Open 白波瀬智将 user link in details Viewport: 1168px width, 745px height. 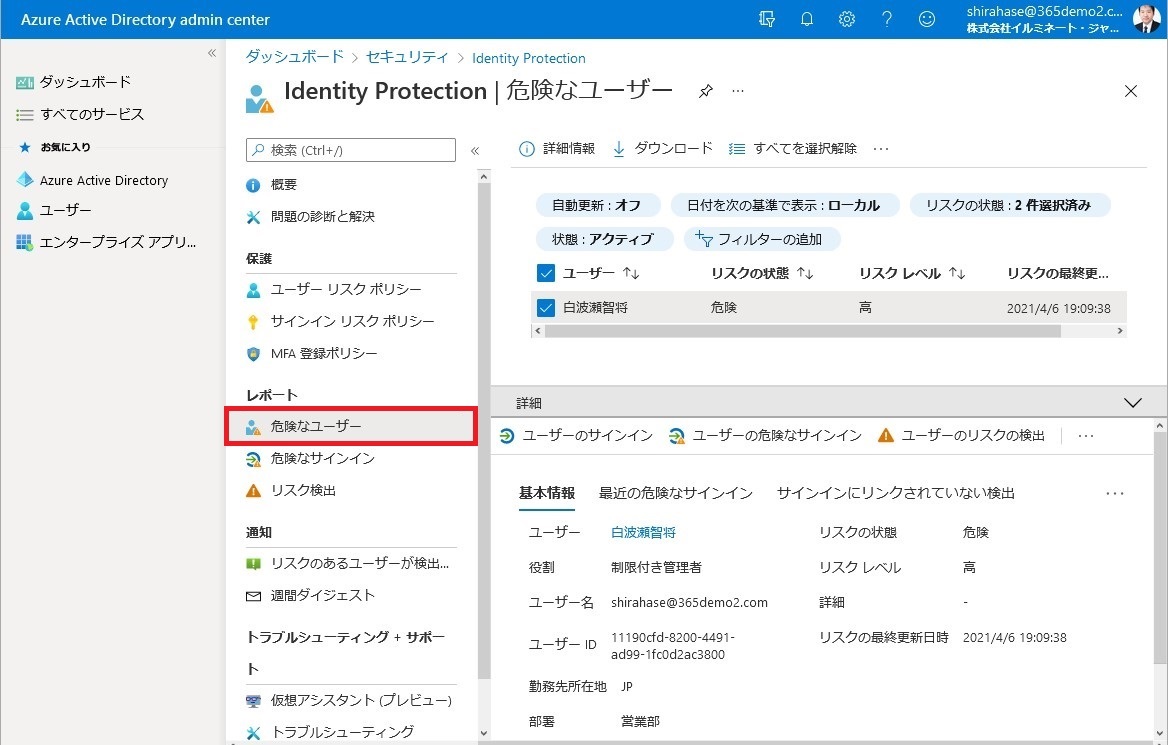[x=644, y=533]
